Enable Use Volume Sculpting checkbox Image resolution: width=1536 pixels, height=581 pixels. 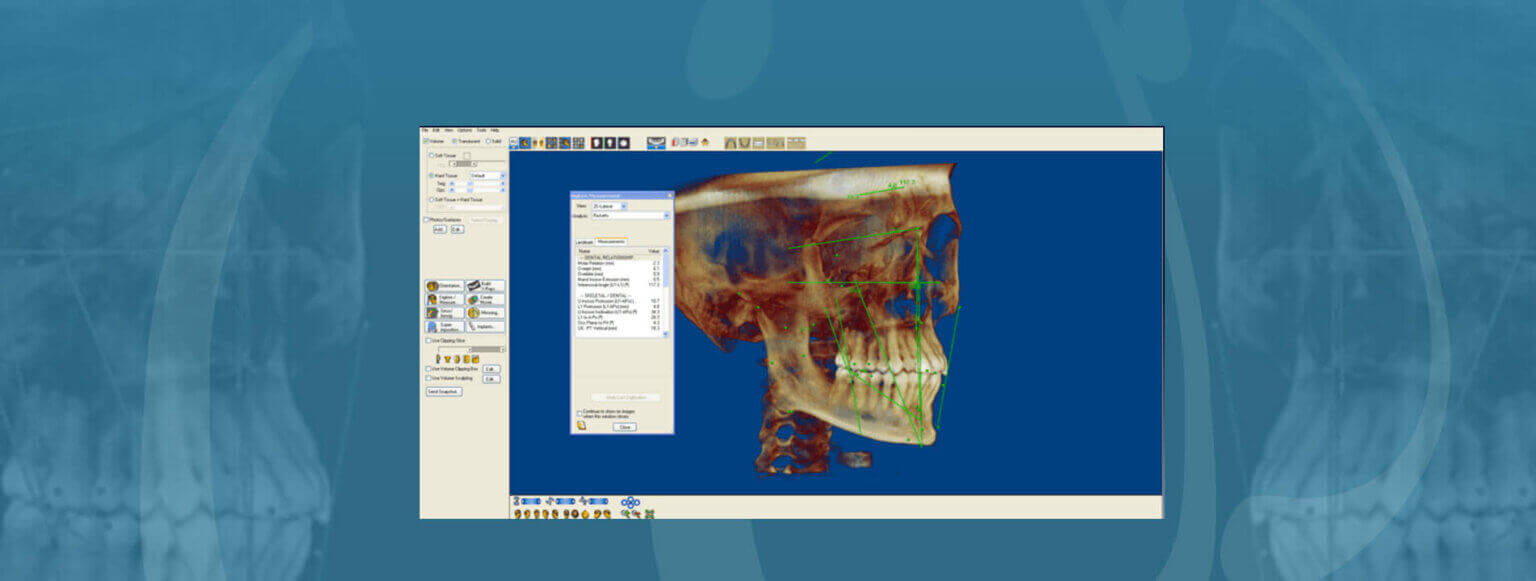pos(429,379)
